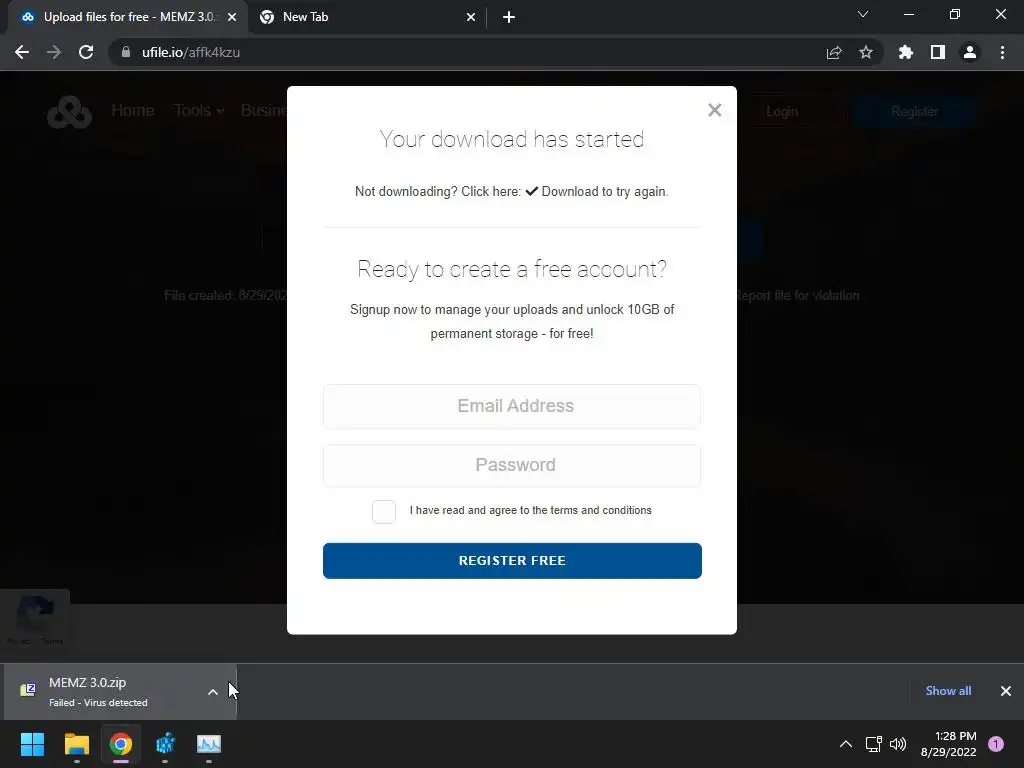Click the ufile.io address bar URL
Image resolution: width=1024 pixels, height=768 pixels.
[x=191, y=52]
